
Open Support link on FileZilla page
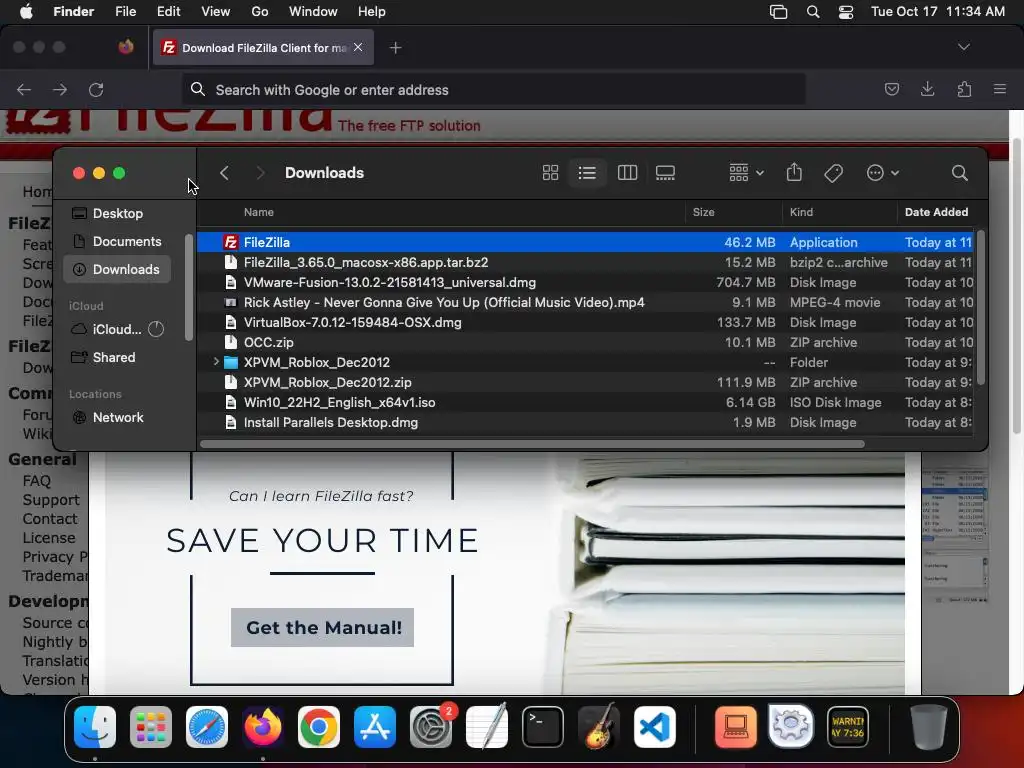tap(51, 500)
